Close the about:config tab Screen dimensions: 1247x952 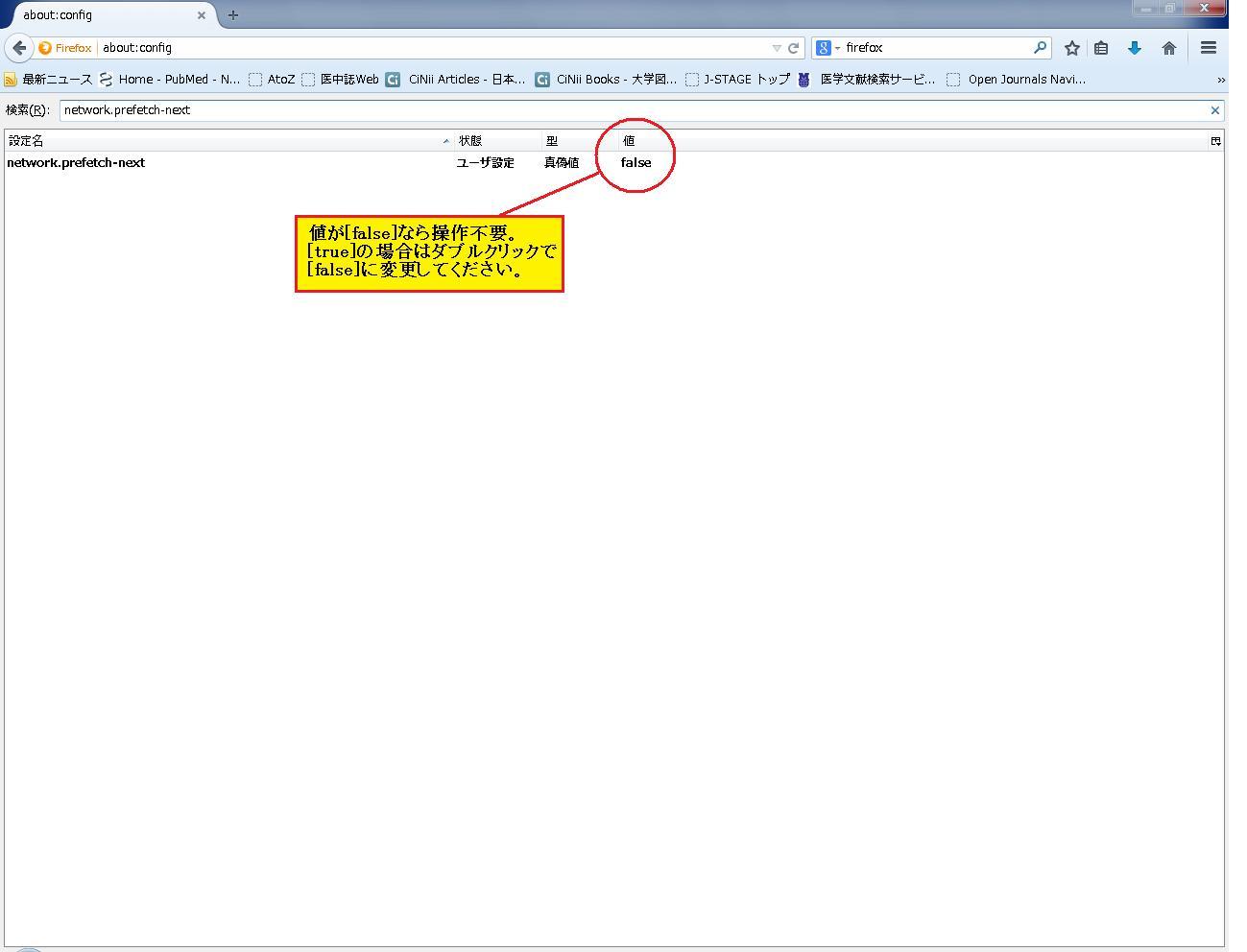point(202,15)
